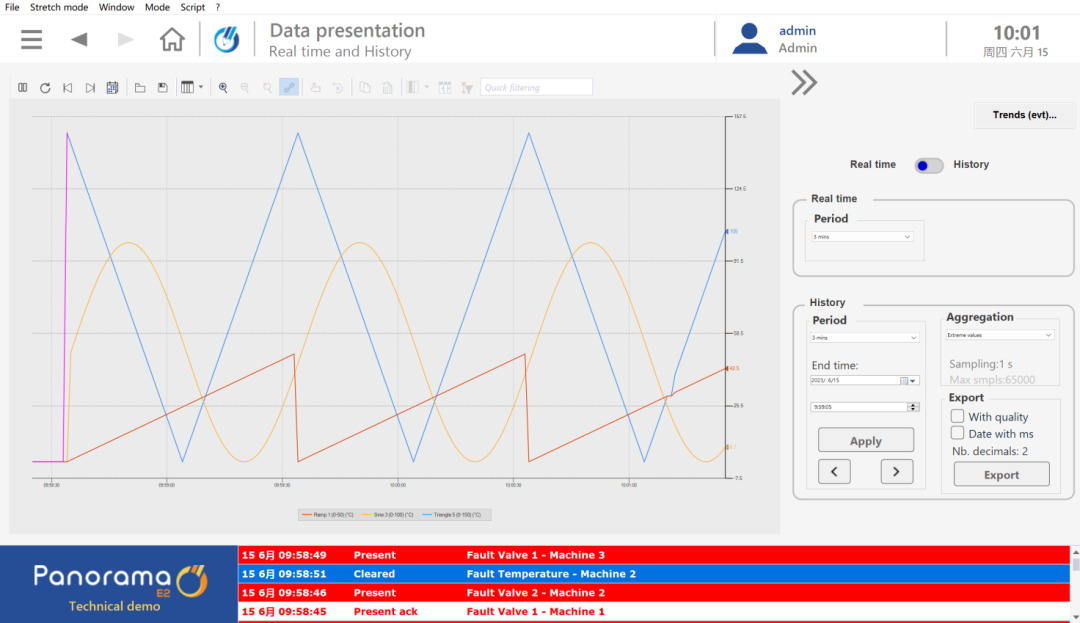
Task: Toggle Real time / History switch
Action: (x=929, y=165)
